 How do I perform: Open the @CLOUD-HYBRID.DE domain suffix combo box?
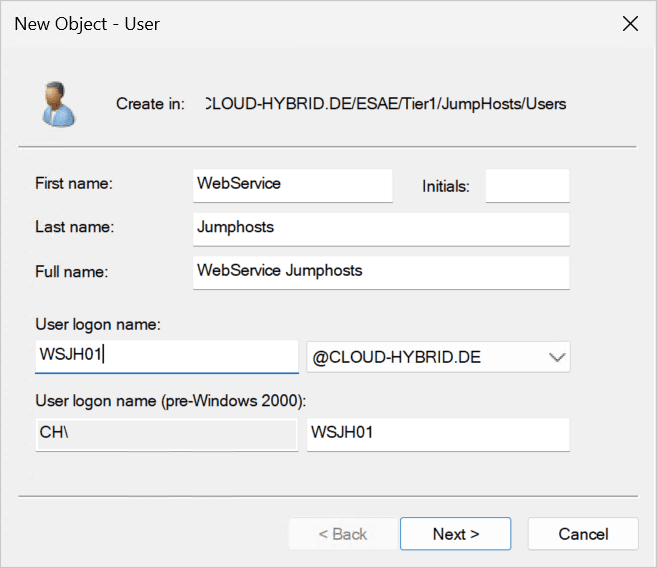425,356
